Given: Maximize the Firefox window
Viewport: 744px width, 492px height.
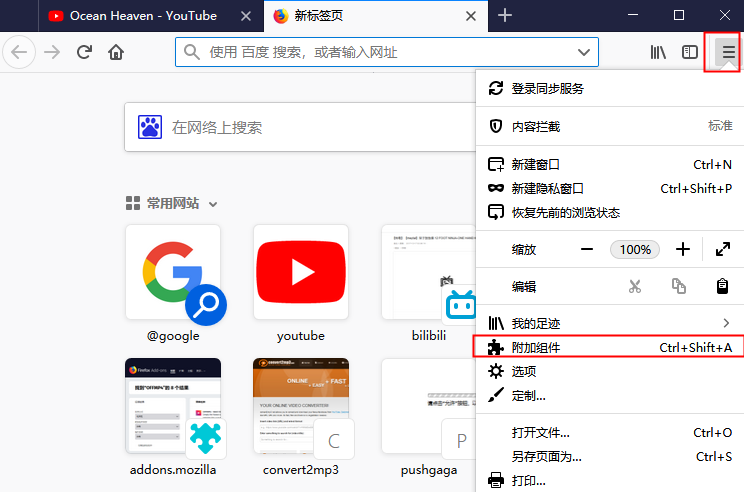Looking at the screenshot, I should 679,15.
